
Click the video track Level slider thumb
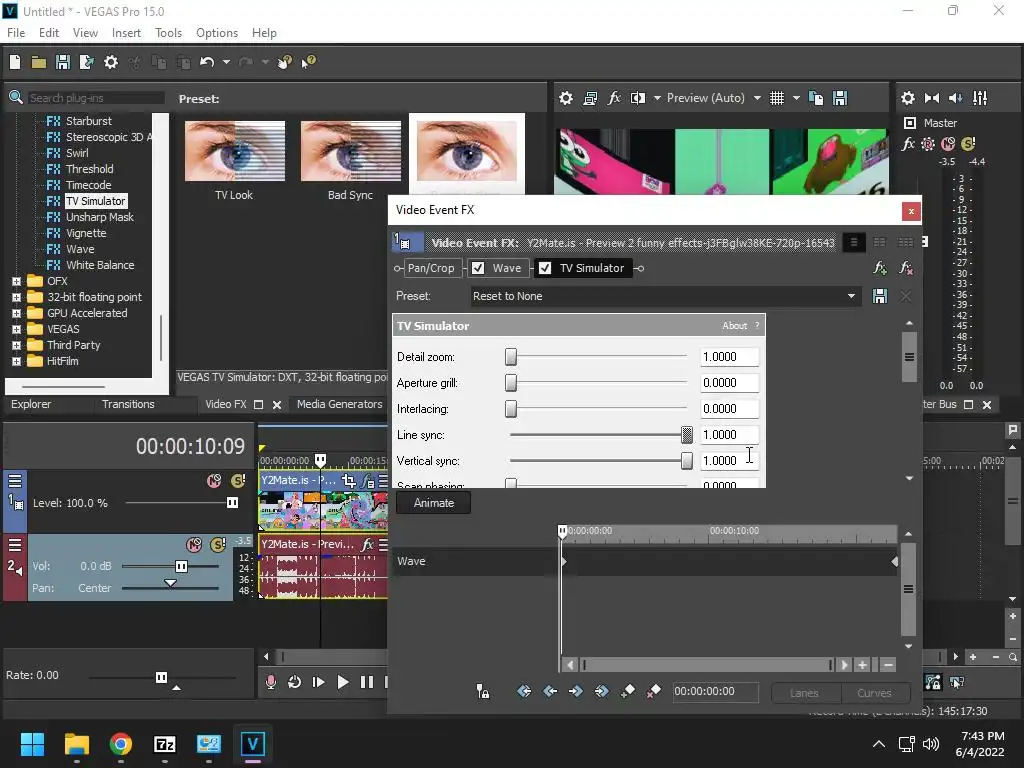[232, 503]
